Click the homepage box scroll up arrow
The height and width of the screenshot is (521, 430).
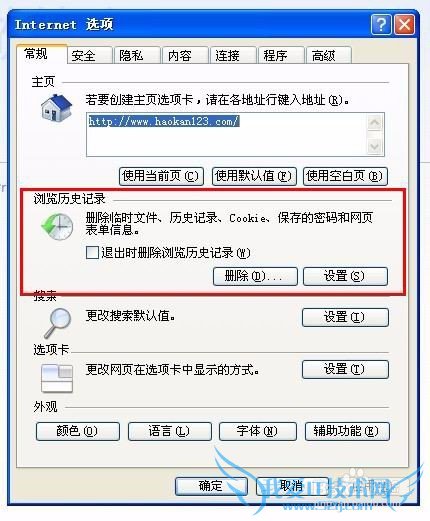click(374, 123)
